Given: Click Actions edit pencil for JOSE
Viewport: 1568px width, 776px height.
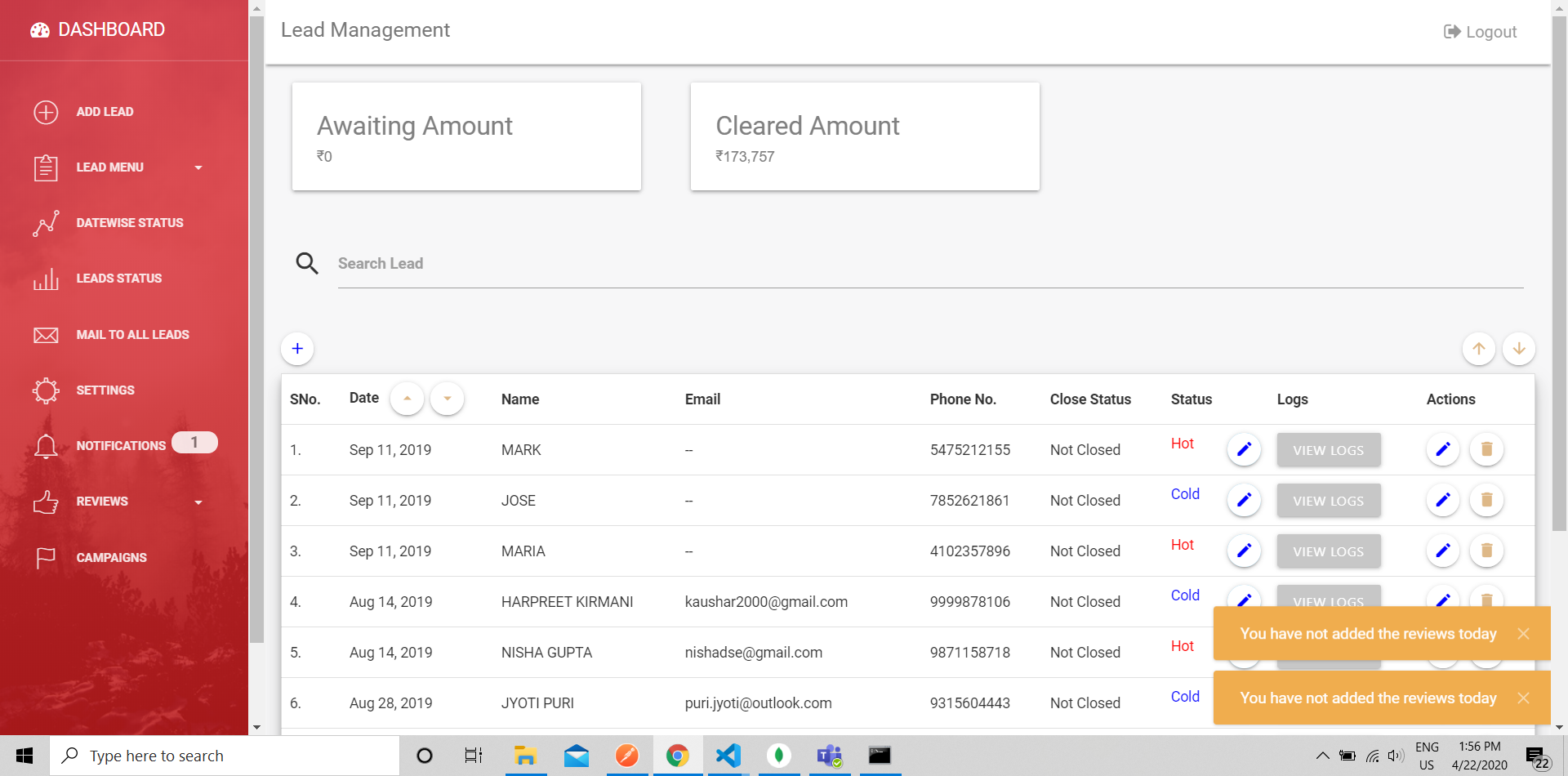Looking at the screenshot, I should pos(1443,500).
